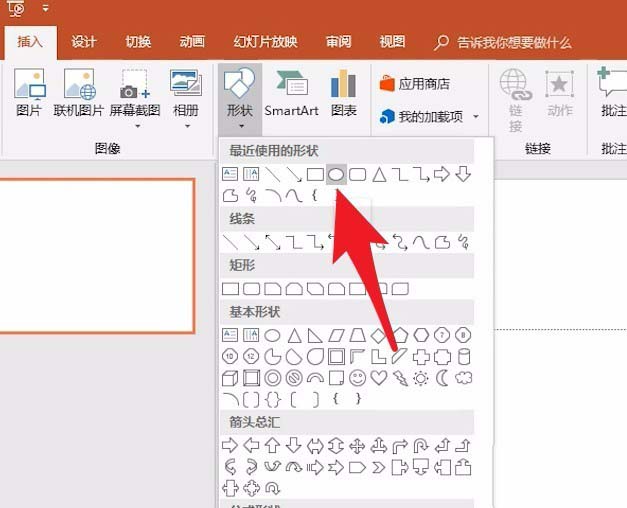The image size is (627, 508).
Task: Select the U-turn arrow shape
Action: coord(421,446)
